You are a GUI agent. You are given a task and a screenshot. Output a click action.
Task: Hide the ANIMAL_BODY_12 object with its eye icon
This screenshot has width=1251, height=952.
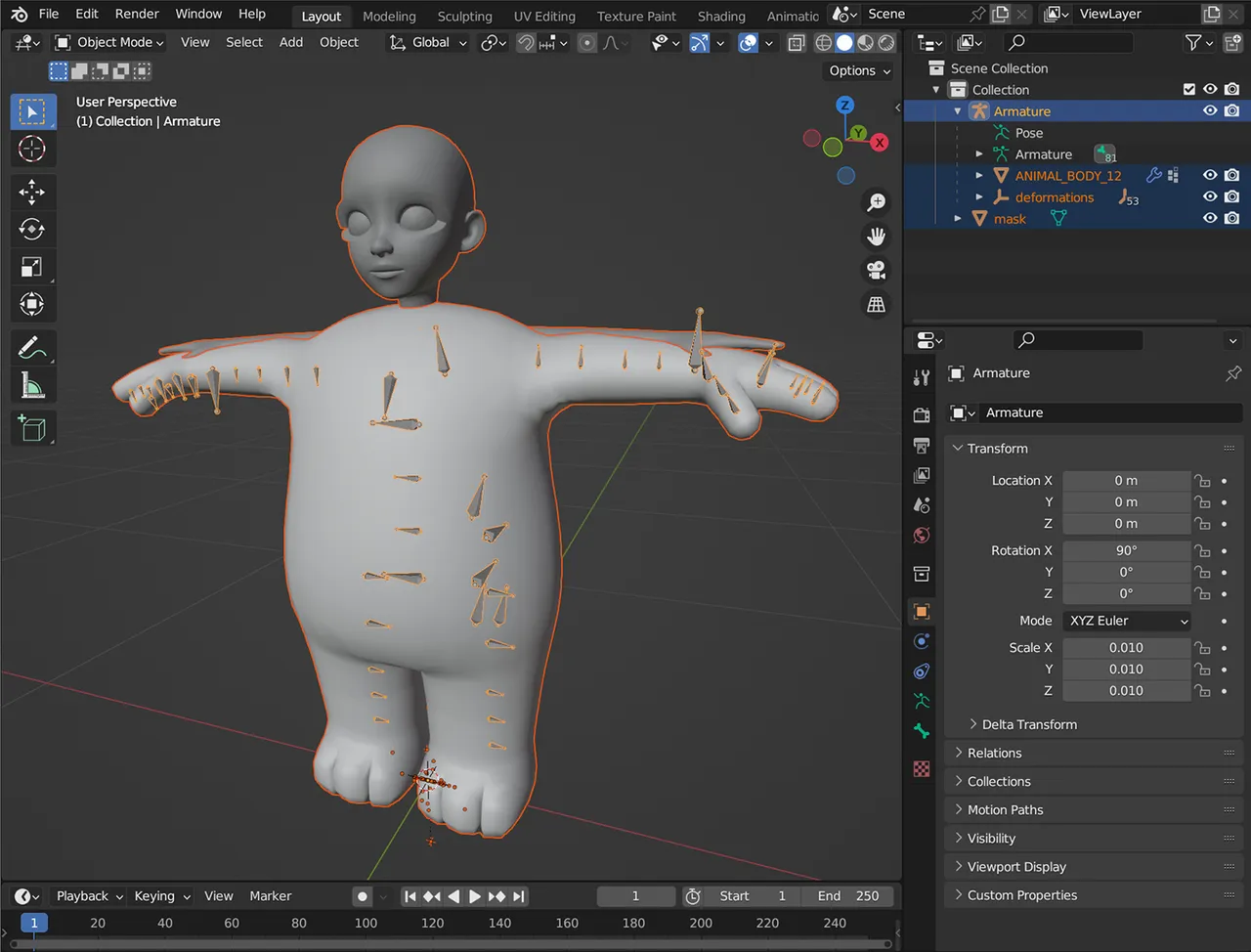1210,175
